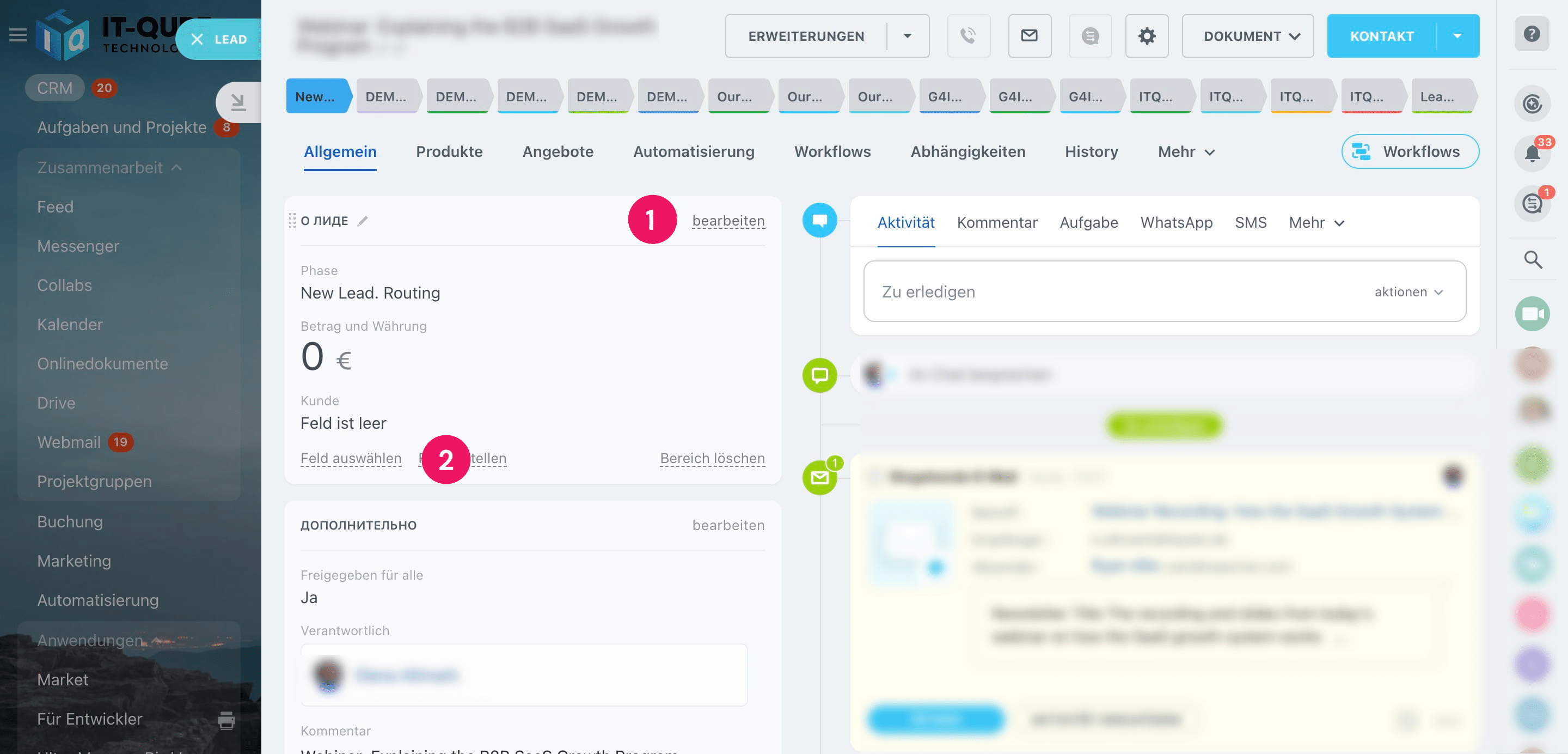1568x754 pixels.
Task: Click the notifications bell icon
Action: [1532, 152]
